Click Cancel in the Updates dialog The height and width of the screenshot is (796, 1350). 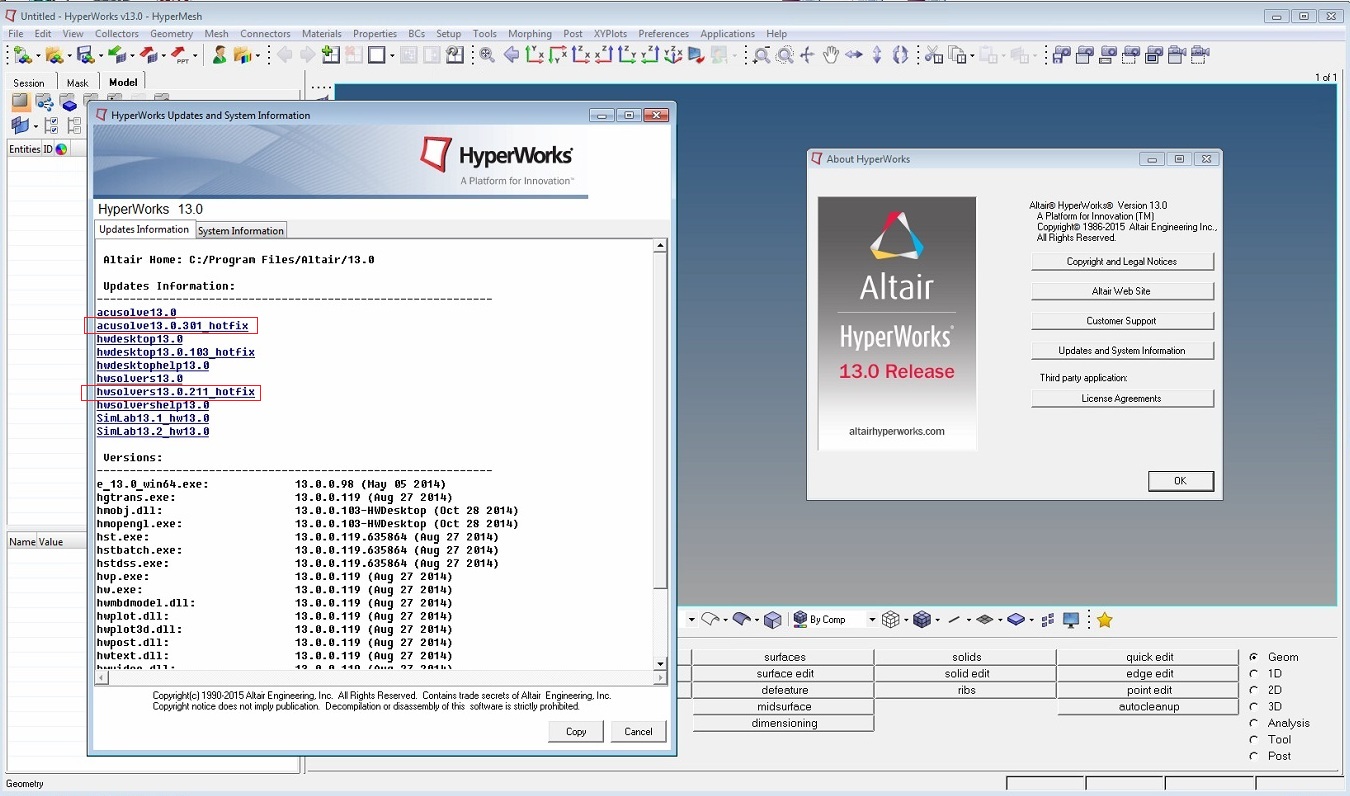click(x=638, y=731)
